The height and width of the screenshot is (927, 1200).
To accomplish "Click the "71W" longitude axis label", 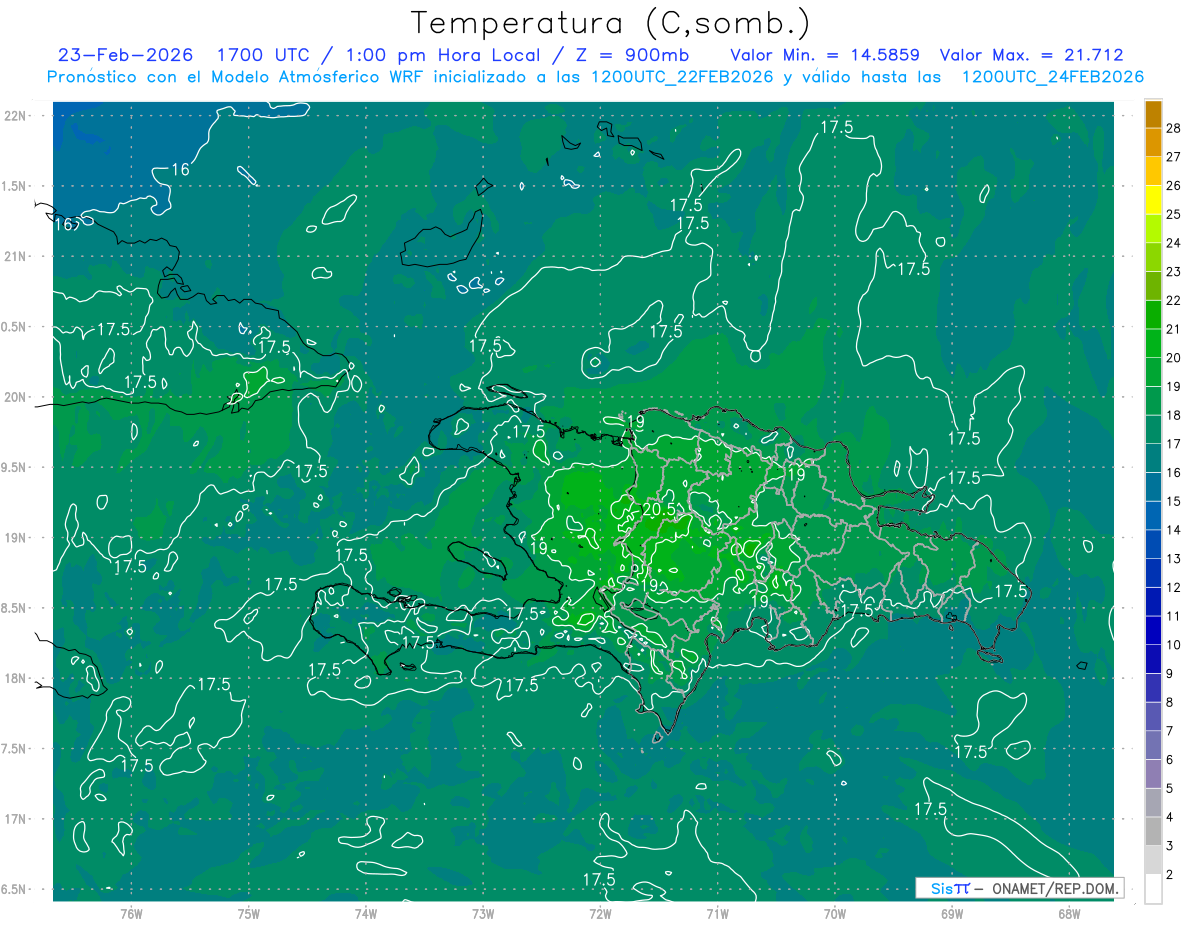I will (716, 913).
